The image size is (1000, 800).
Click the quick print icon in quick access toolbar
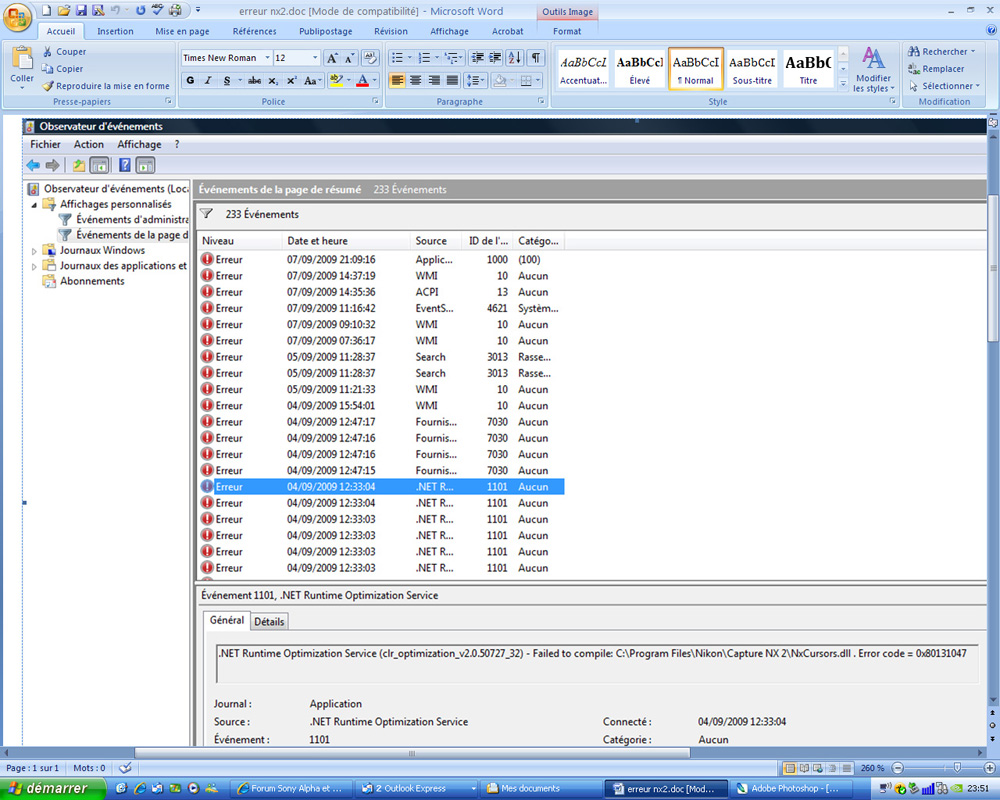click(x=175, y=10)
